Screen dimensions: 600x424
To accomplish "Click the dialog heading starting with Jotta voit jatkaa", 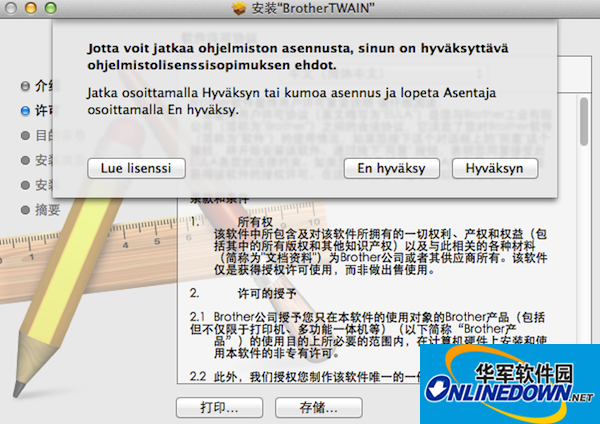I will pos(298,57).
